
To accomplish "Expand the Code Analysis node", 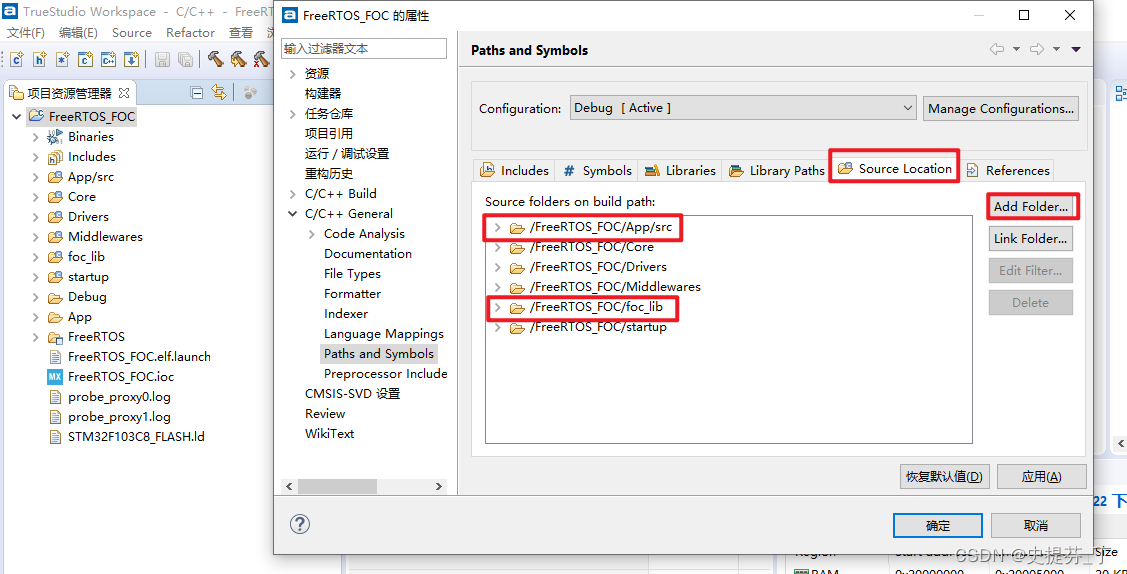I will coord(311,234).
